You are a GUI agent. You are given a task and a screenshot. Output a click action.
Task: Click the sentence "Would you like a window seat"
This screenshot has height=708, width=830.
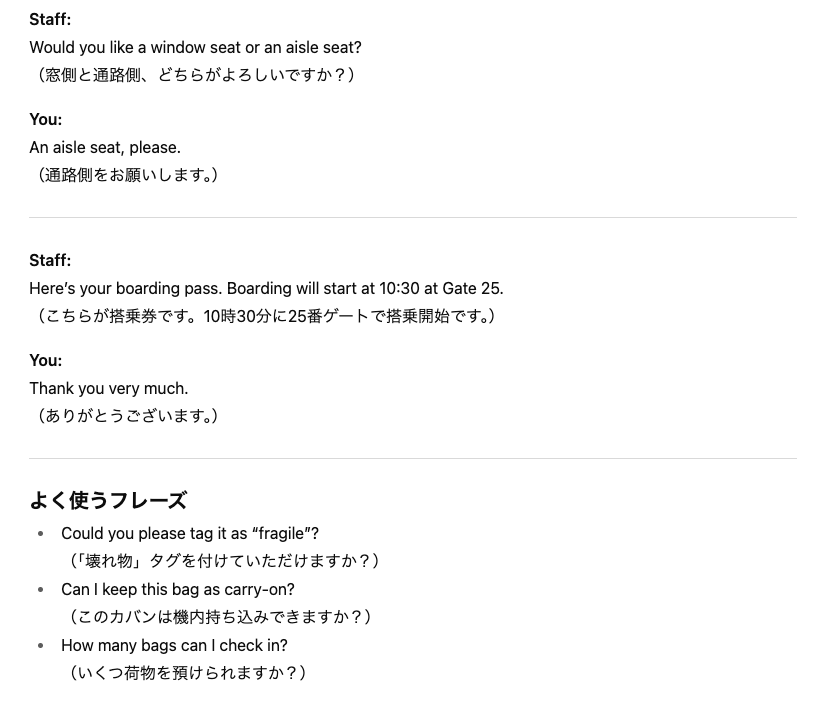tap(195, 48)
